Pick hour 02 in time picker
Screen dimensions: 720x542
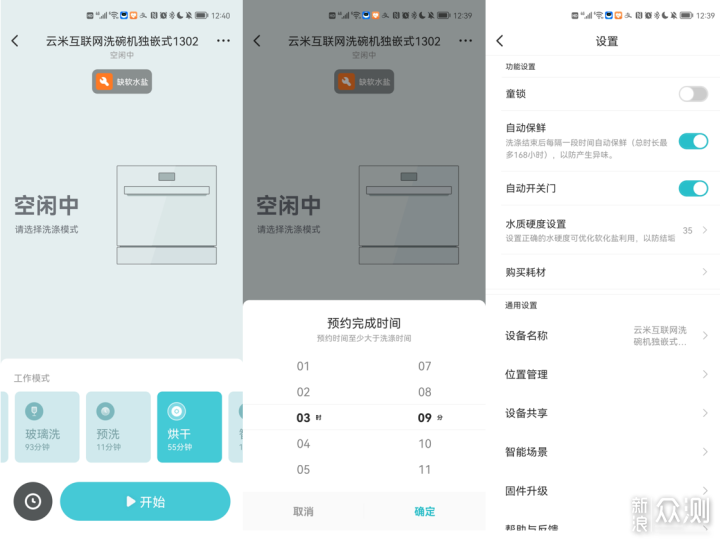pyautogui.click(x=303, y=392)
